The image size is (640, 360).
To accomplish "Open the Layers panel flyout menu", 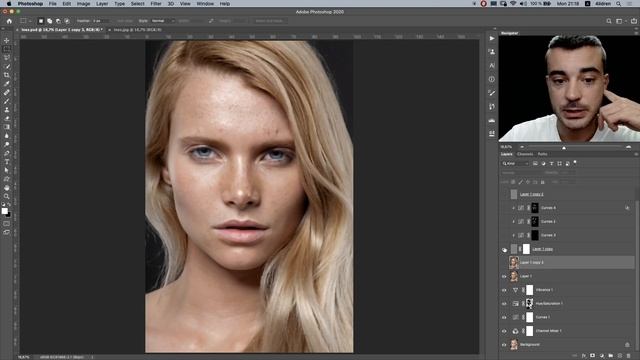I will click(636, 154).
